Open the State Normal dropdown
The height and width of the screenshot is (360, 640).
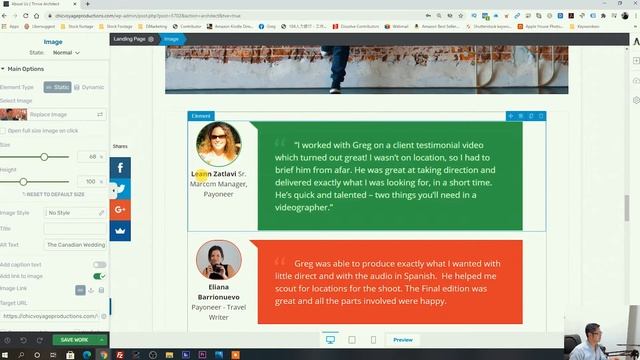click(66, 53)
